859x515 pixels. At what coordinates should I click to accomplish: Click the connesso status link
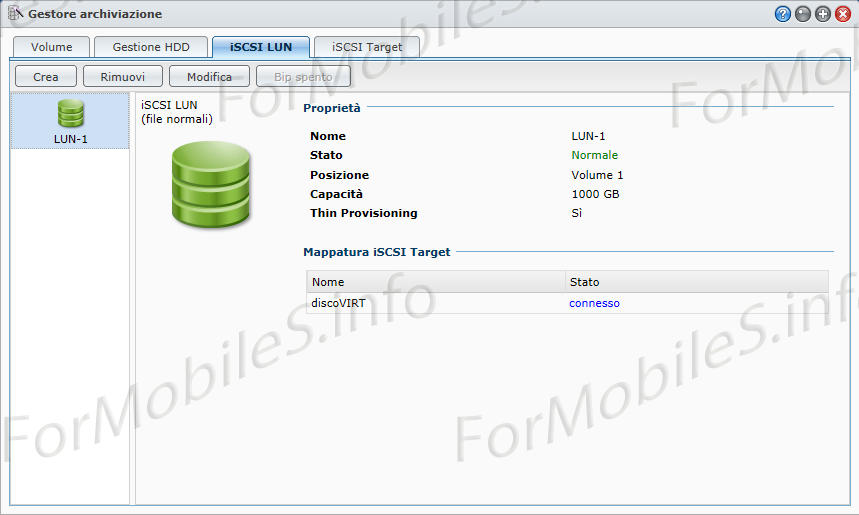[x=595, y=303]
